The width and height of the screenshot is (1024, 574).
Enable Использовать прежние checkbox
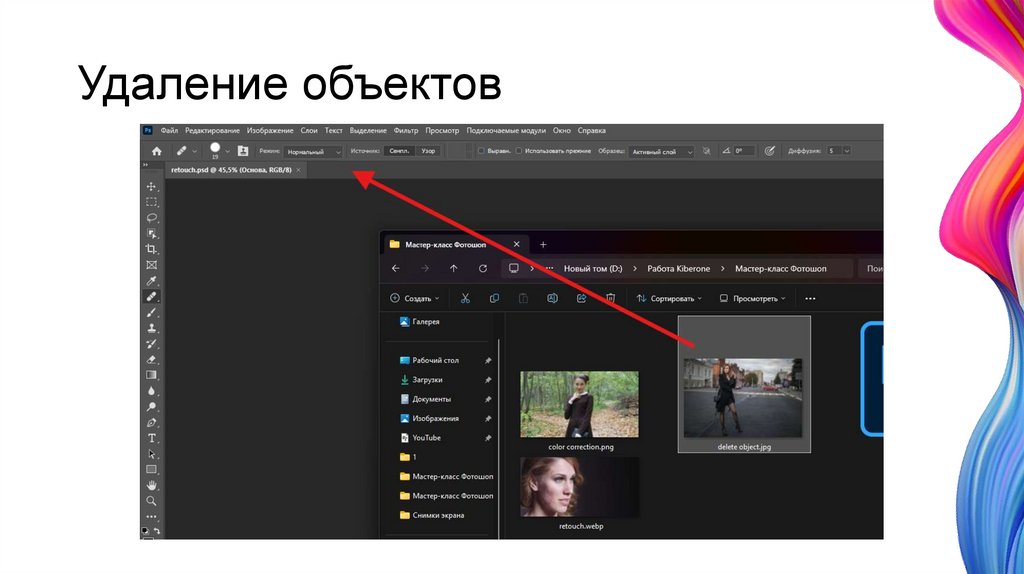[x=519, y=151]
